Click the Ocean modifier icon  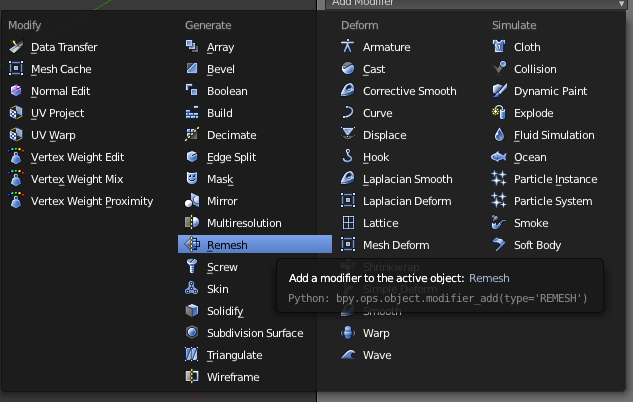pyautogui.click(x=499, y=157)
